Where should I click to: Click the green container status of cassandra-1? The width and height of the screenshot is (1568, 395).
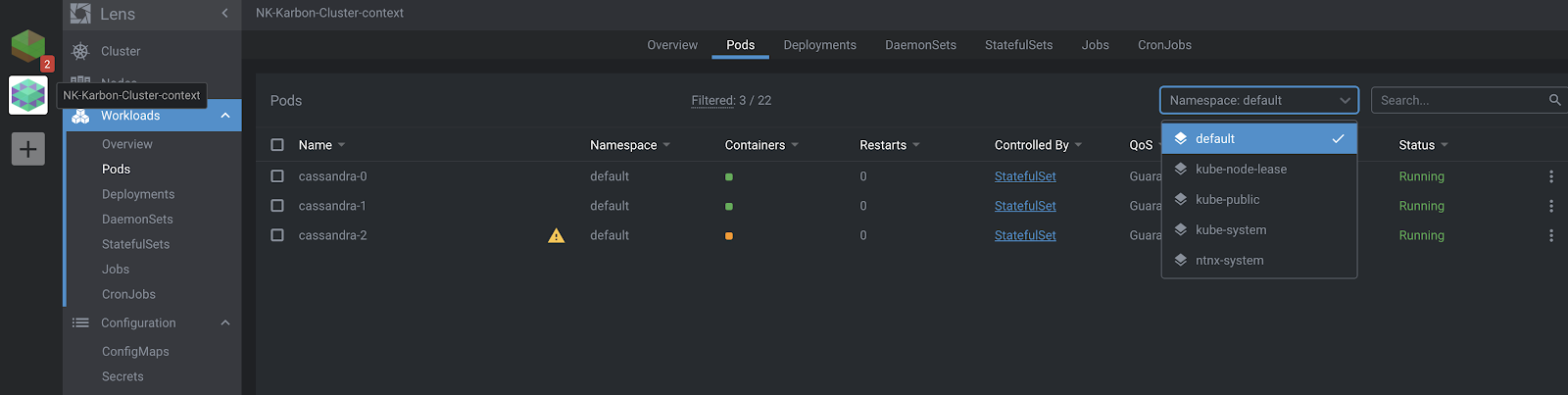click(729, 207)
